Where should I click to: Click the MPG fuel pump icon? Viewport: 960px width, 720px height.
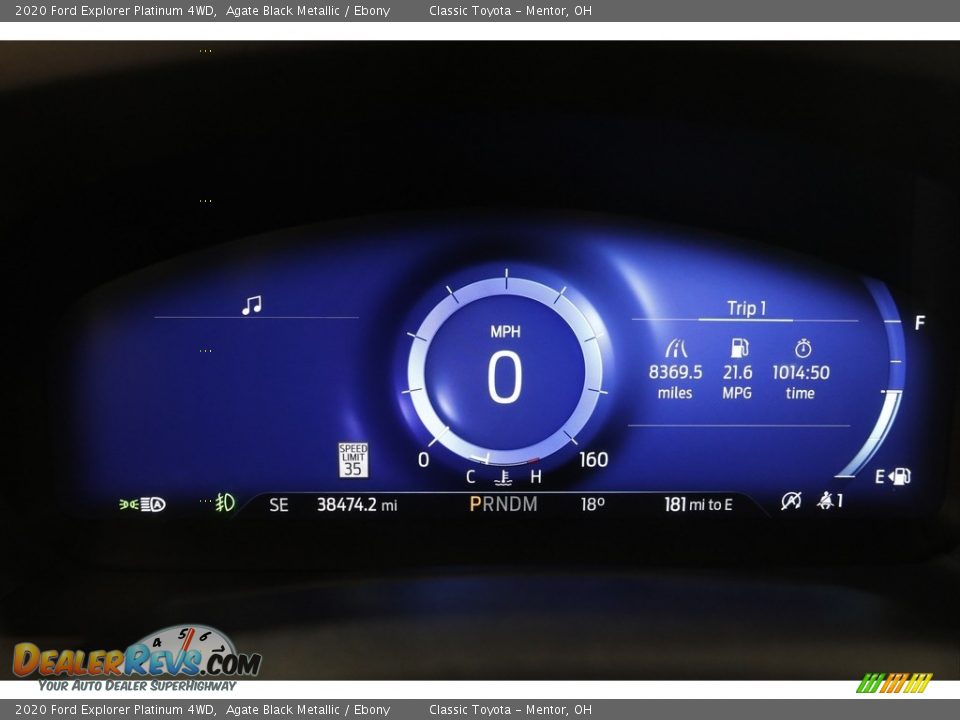pyautogui.click(x=739, y=348)
